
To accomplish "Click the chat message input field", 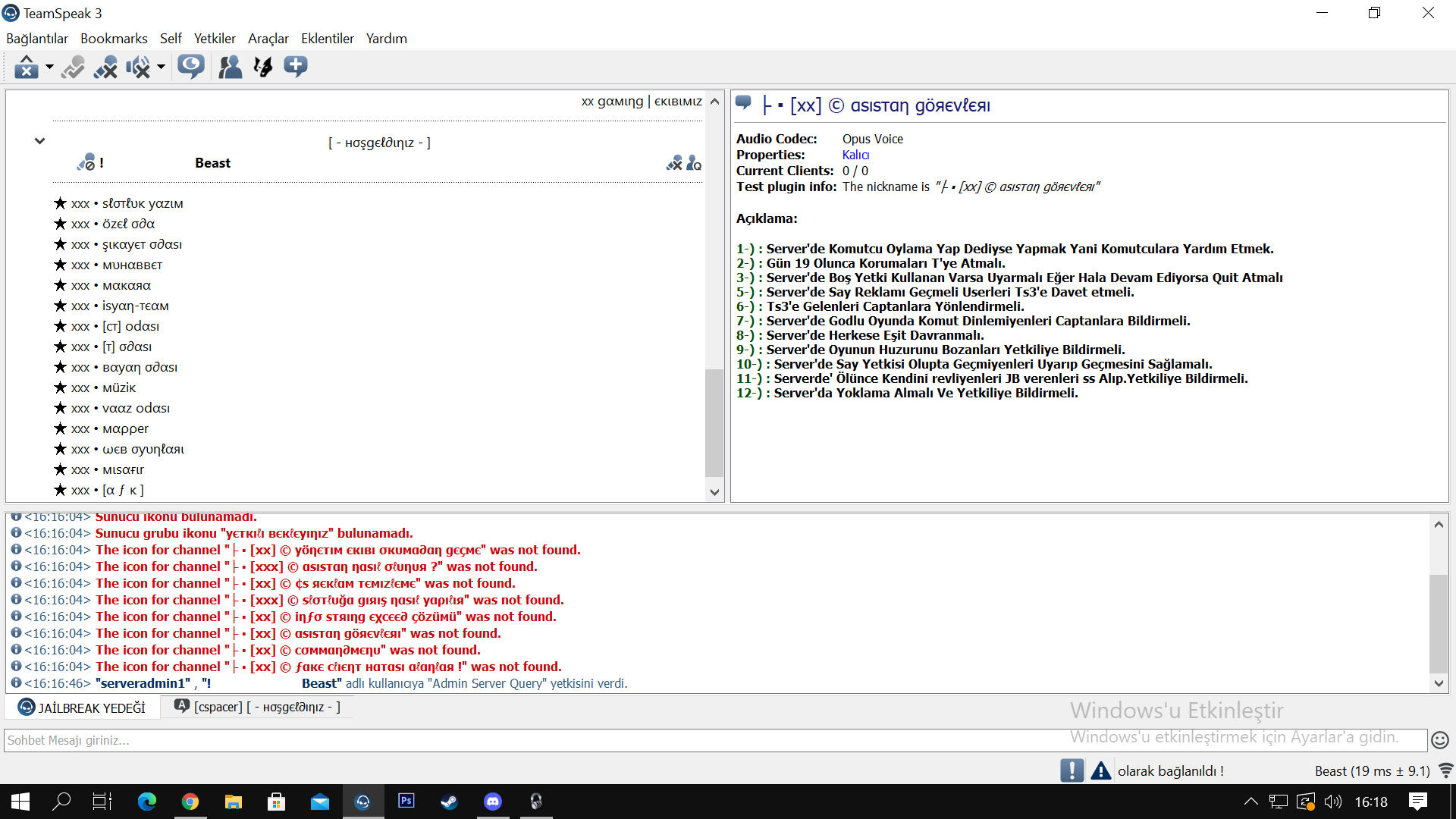I will click(715, 740).
